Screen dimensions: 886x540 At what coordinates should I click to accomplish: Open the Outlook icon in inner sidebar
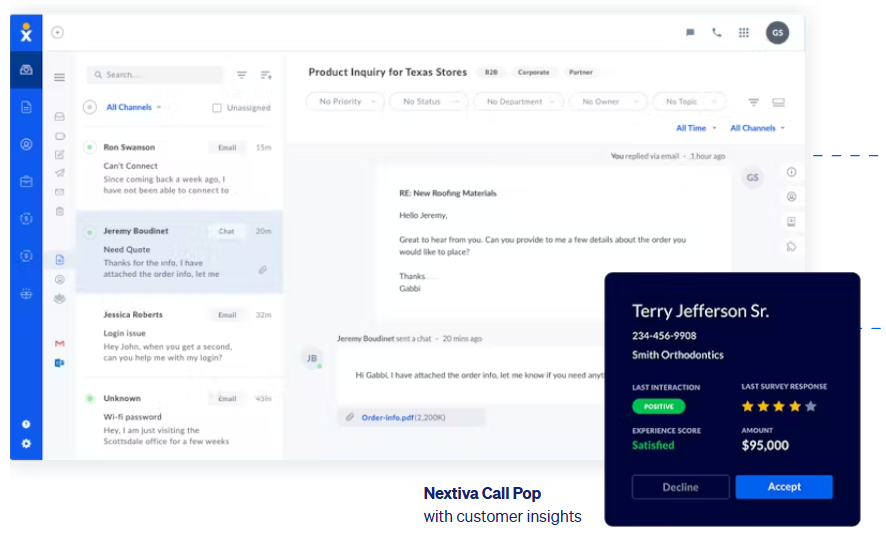coord(59,363)
